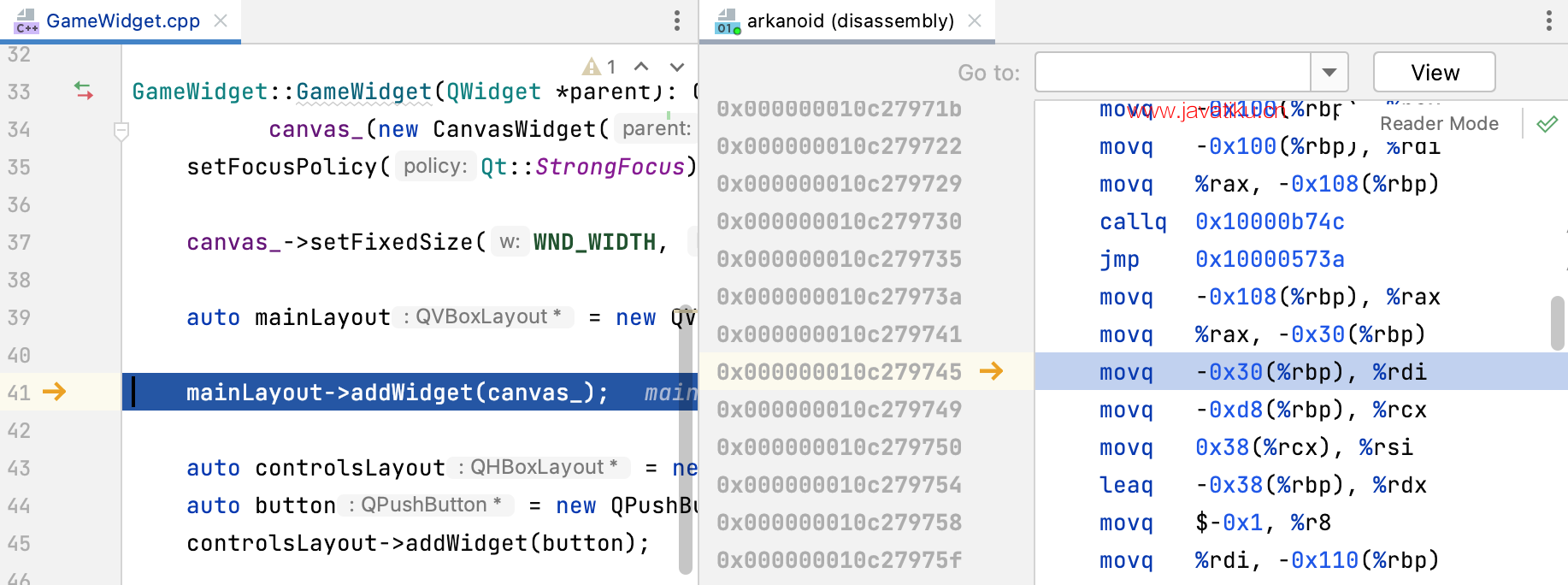Go to previous highlighted problem arrow
This screenshot has width=1568, height=585.
[641, 67]
